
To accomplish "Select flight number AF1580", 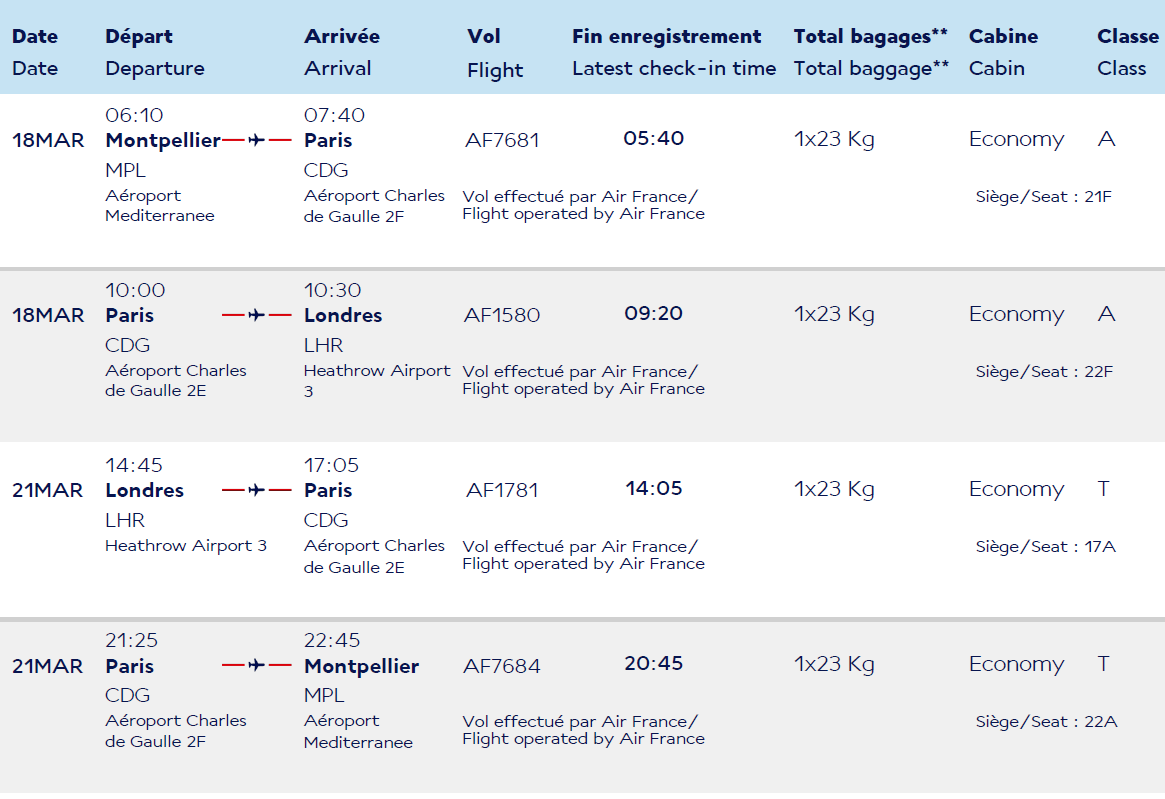I will tap(502, 315).
